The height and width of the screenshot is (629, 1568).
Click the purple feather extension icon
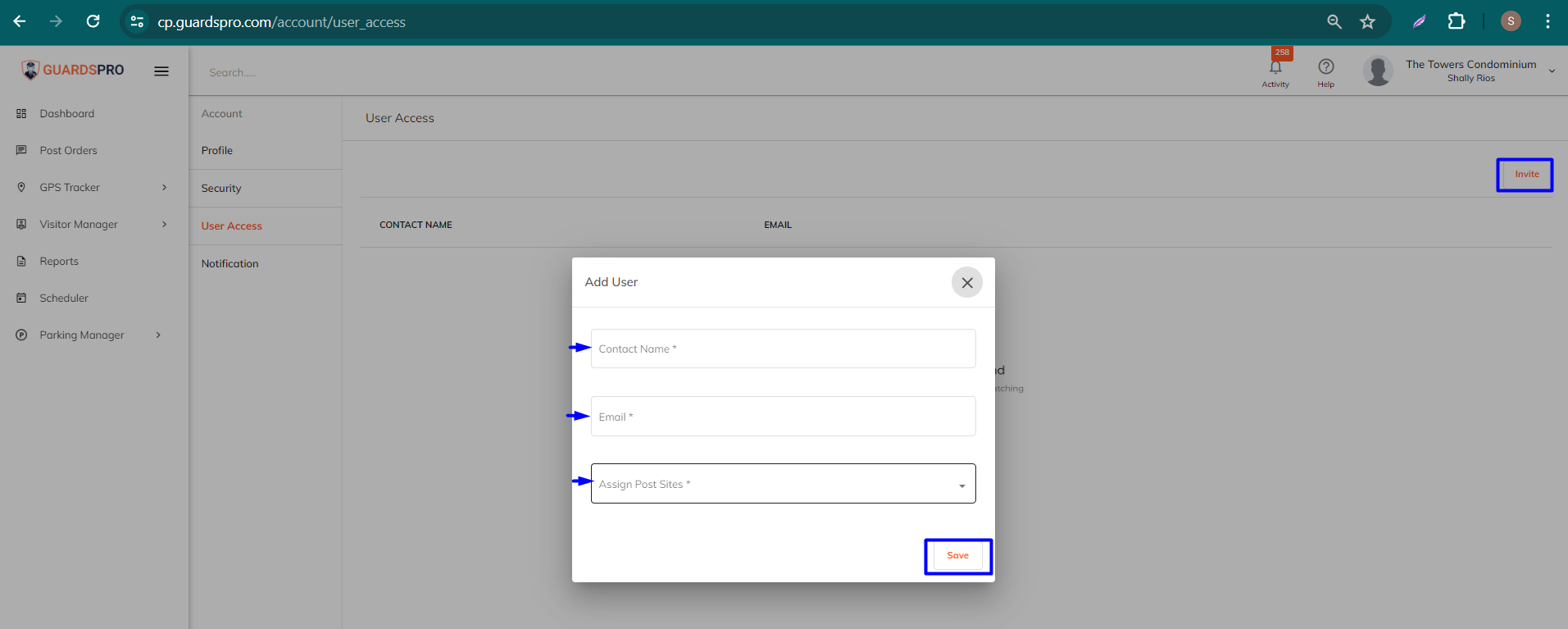(1419, 22)
